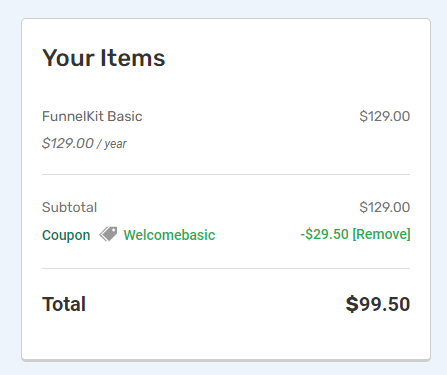The width and height of the screenshot is (447, 375).
Task: Remove the Welcomebasic coupon
Action: (381, 234)
